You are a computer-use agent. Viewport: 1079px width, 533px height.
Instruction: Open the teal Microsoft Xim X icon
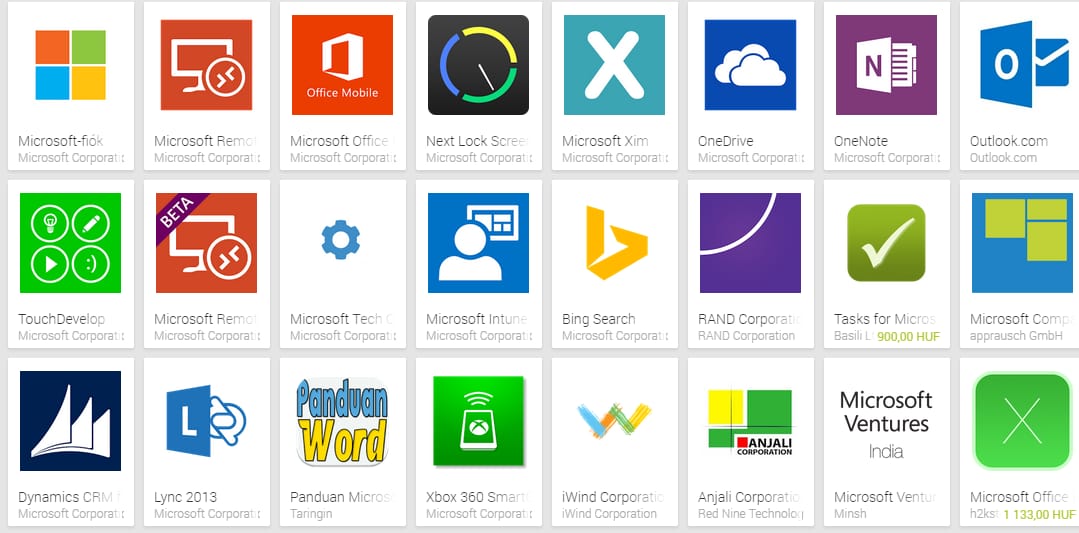coord(614,65)
